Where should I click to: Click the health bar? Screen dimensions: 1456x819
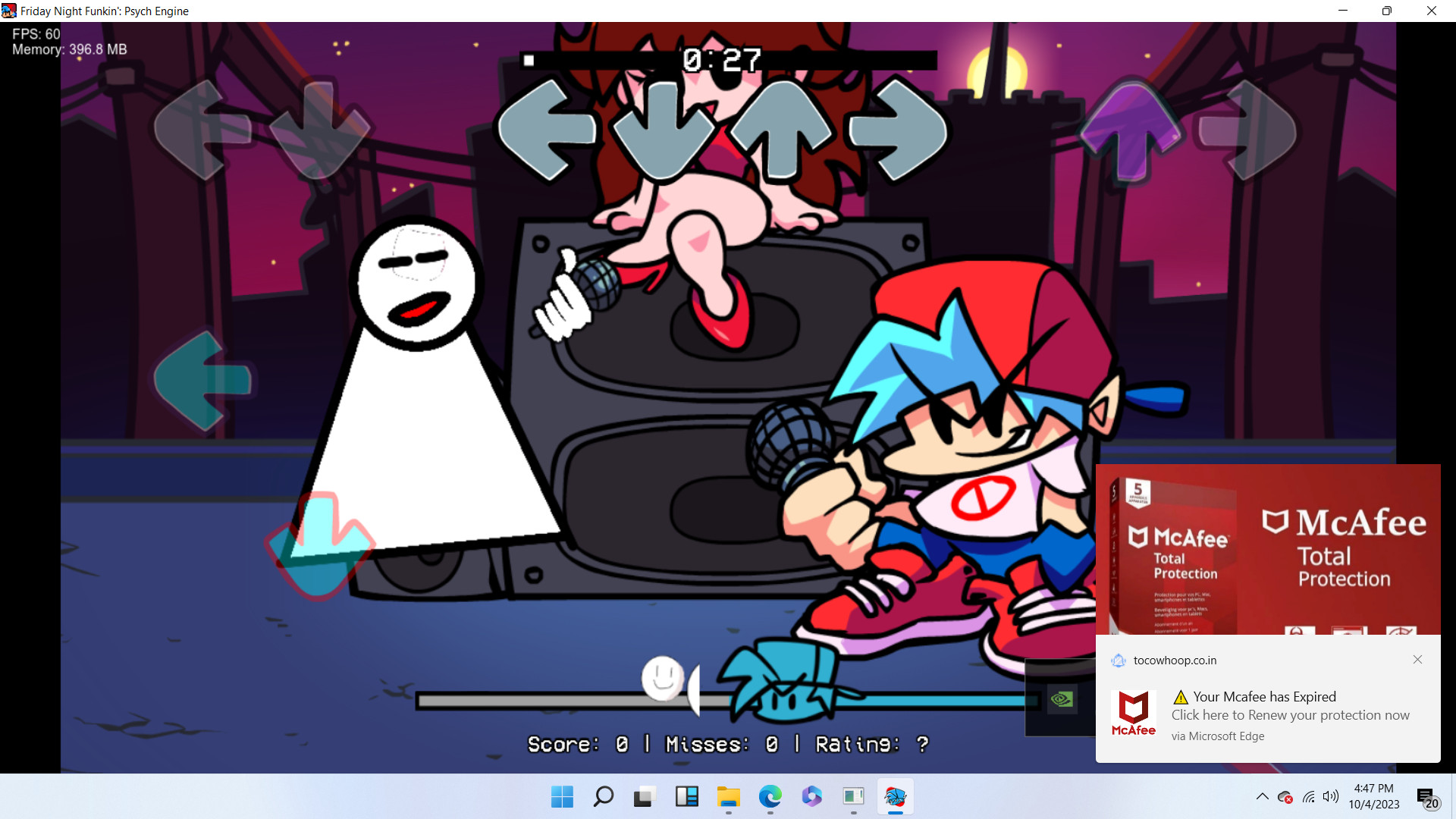point(728,701)
